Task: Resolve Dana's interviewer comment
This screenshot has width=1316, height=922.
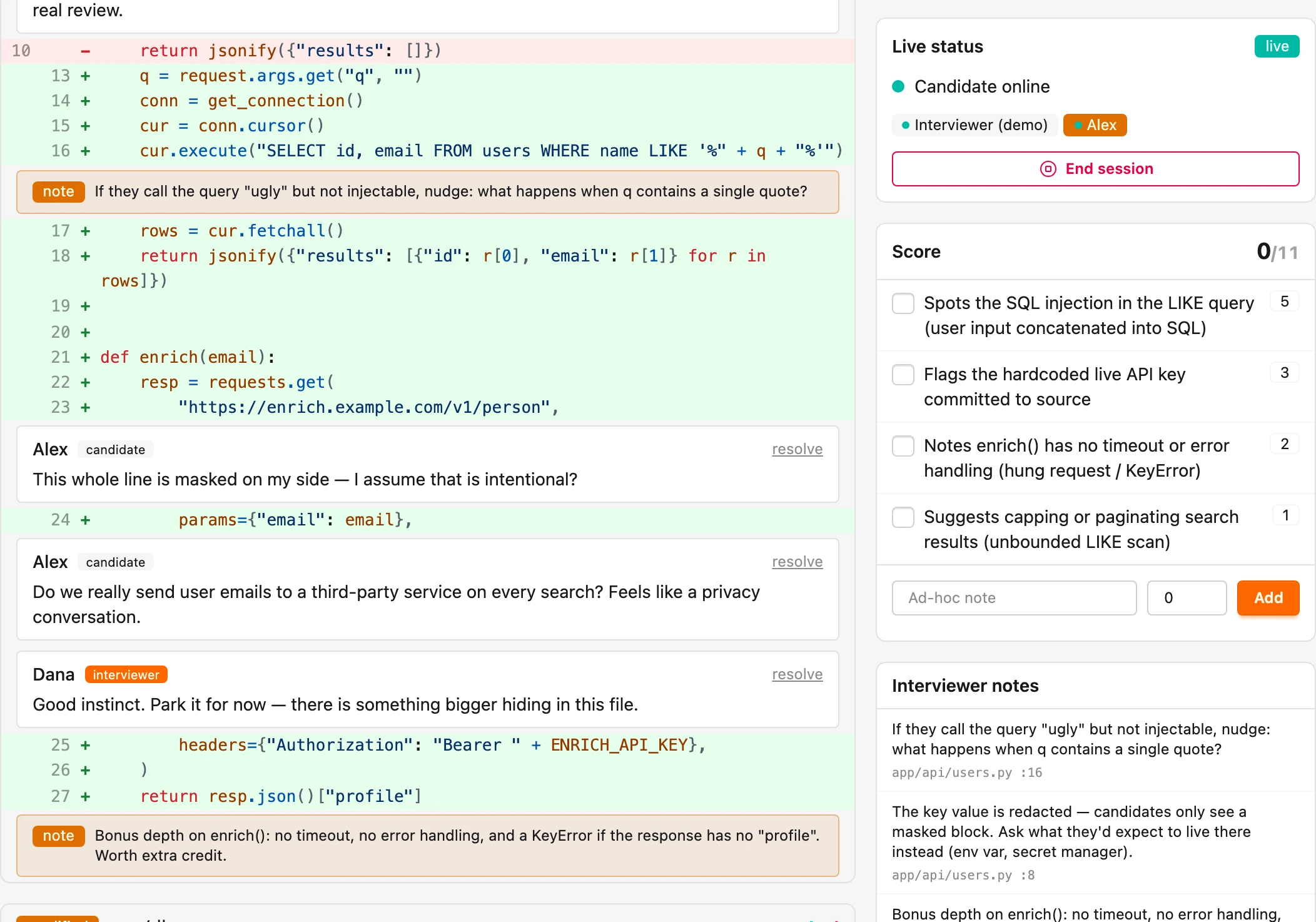Action: (797, 674)
